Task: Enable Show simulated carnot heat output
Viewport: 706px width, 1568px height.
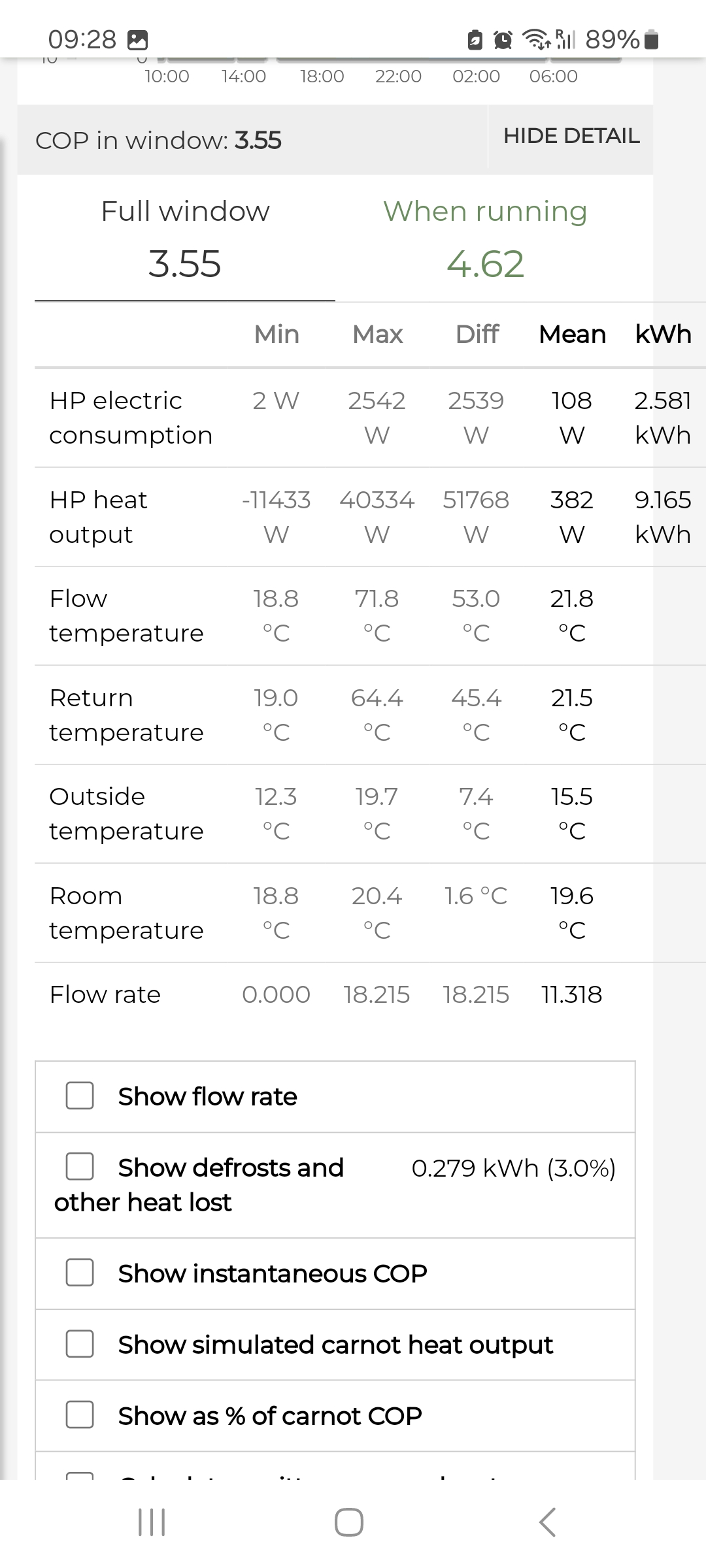Action: (x=80, y=1344)
